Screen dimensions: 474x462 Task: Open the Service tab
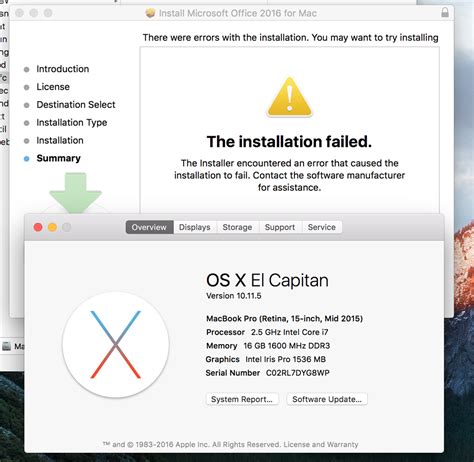click(322, 227)
